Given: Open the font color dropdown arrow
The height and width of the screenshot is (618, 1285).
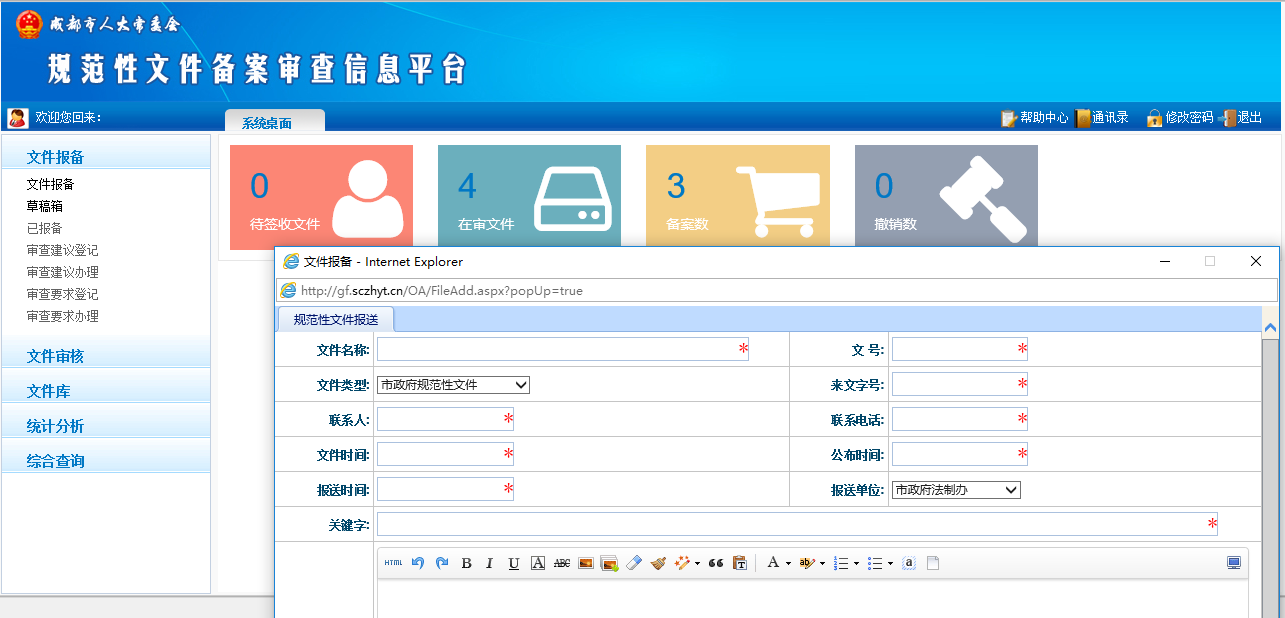Looking at the screenshot, I should point(788,564).
